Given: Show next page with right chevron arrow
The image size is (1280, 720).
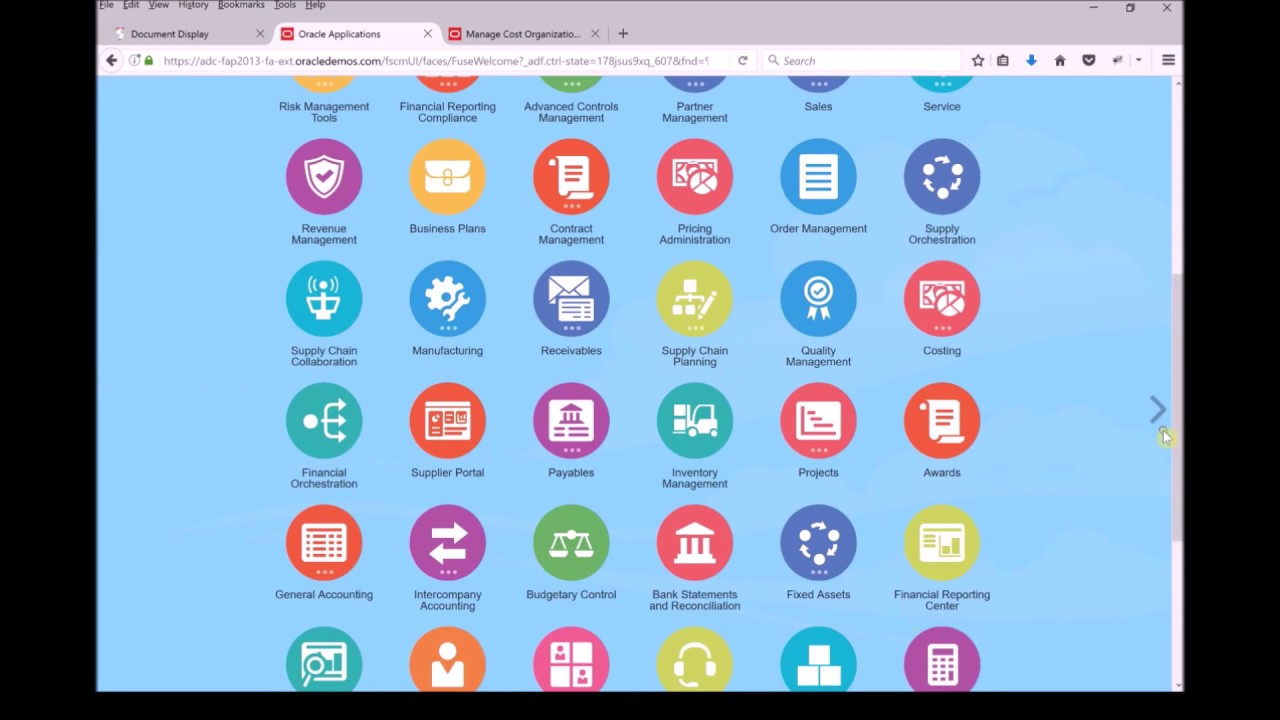Looking at the screenshot, I should (1158, 409).
